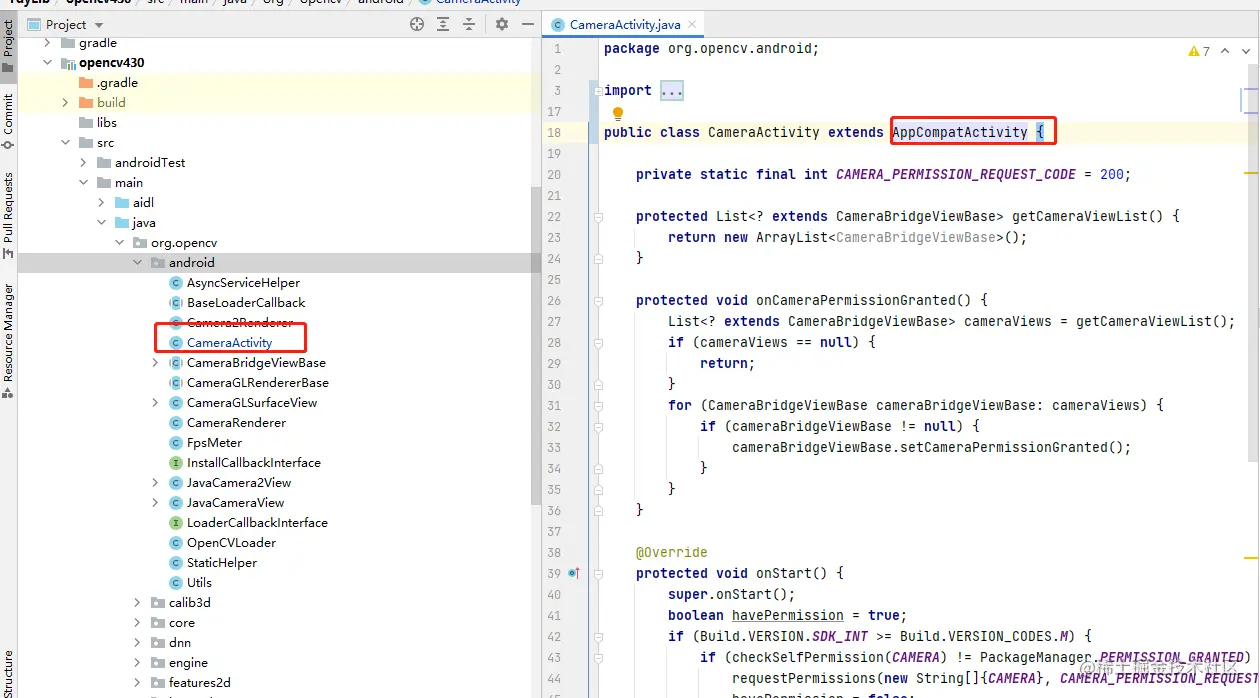Viewport: 1260px width, 698px height.
Task: Click the orange build folder icon
Action: tap(86, 103)
